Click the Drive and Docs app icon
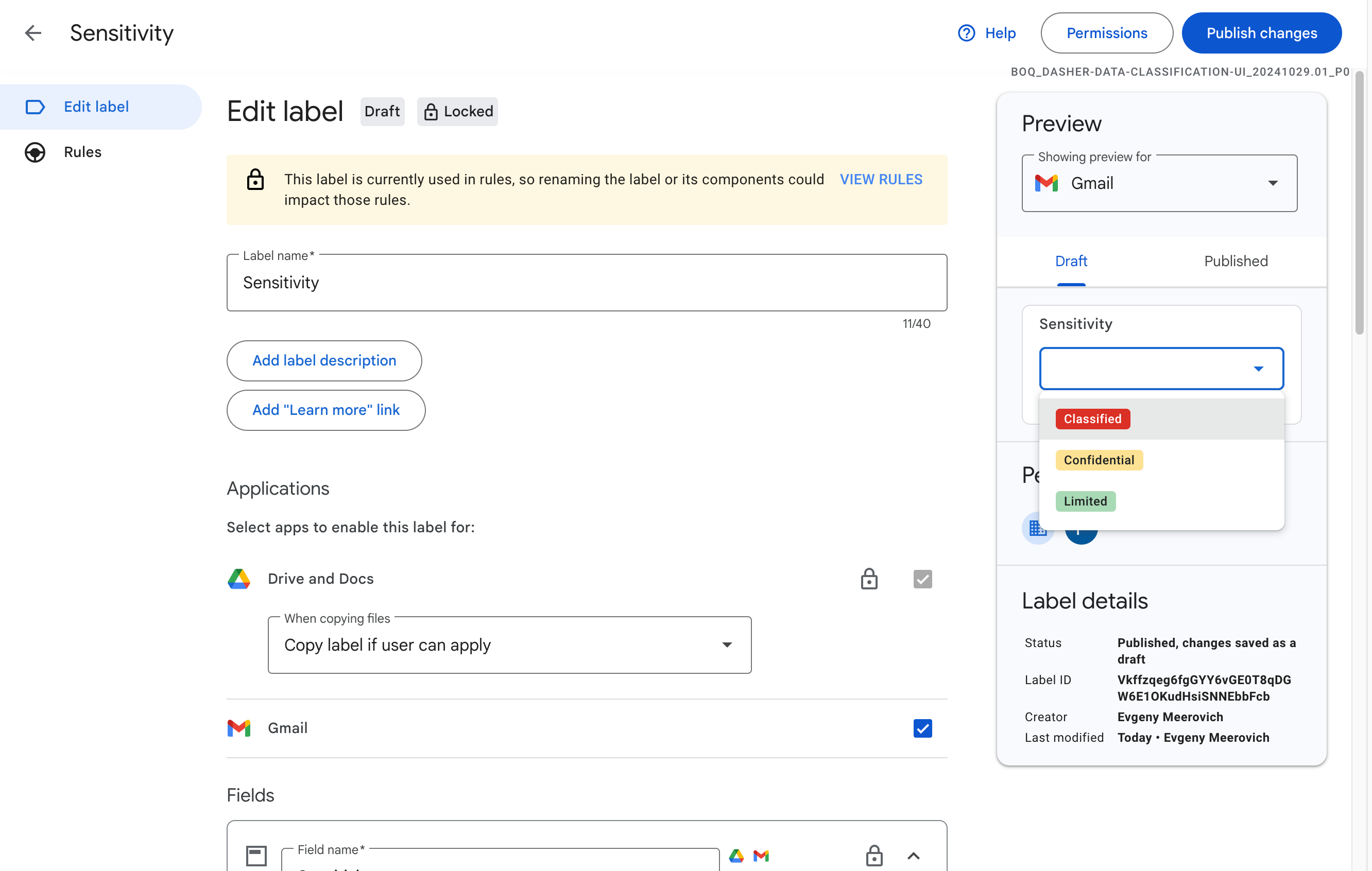 click(239, 579)
